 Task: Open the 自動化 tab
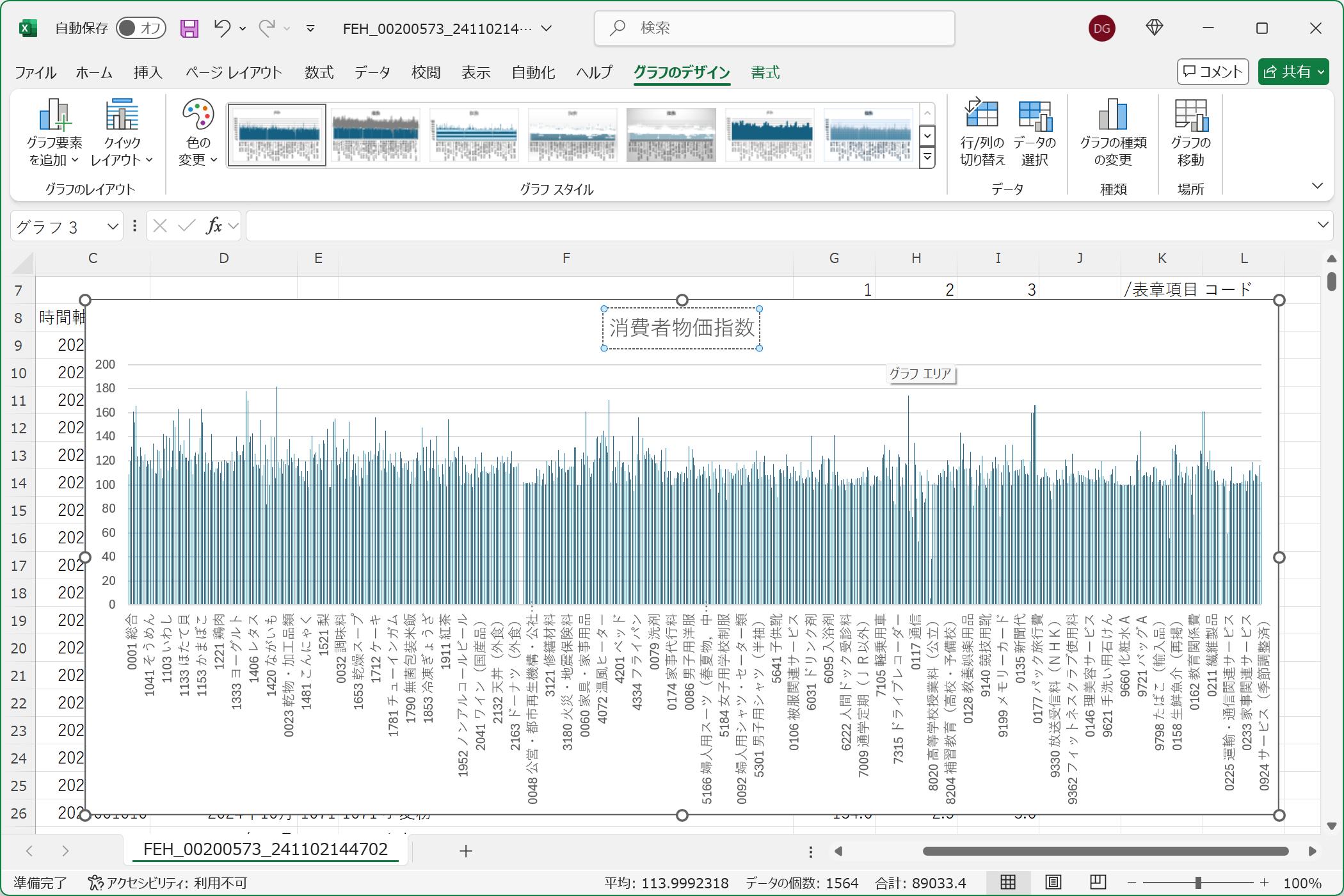[x=533, y=72]
